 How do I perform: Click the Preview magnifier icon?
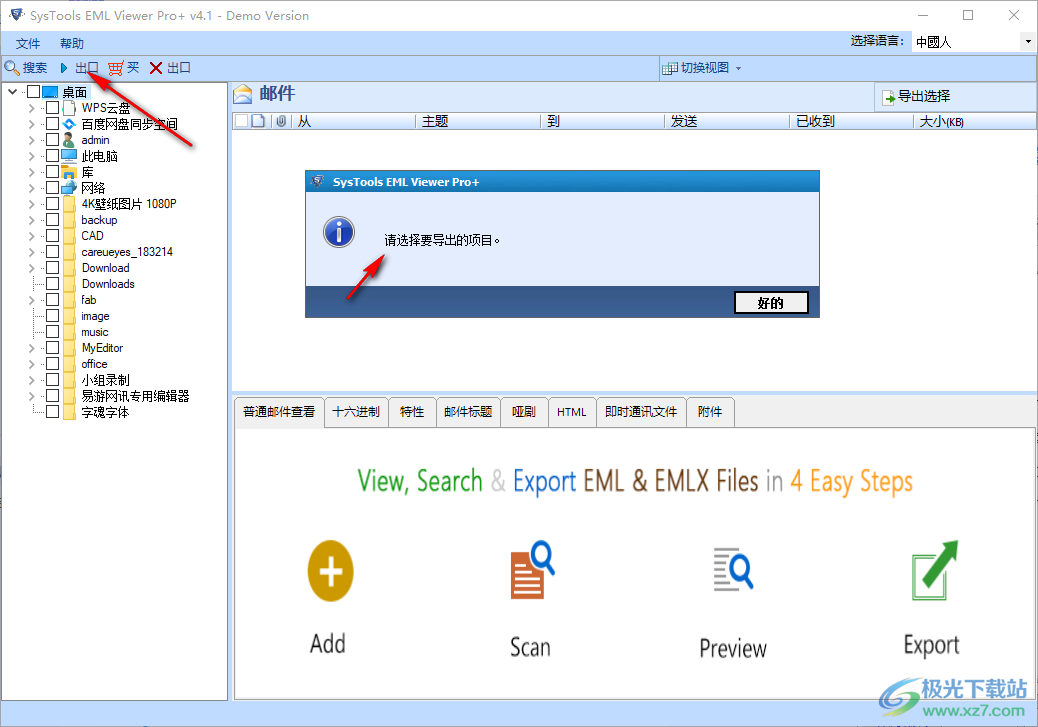tap(733, 569)
